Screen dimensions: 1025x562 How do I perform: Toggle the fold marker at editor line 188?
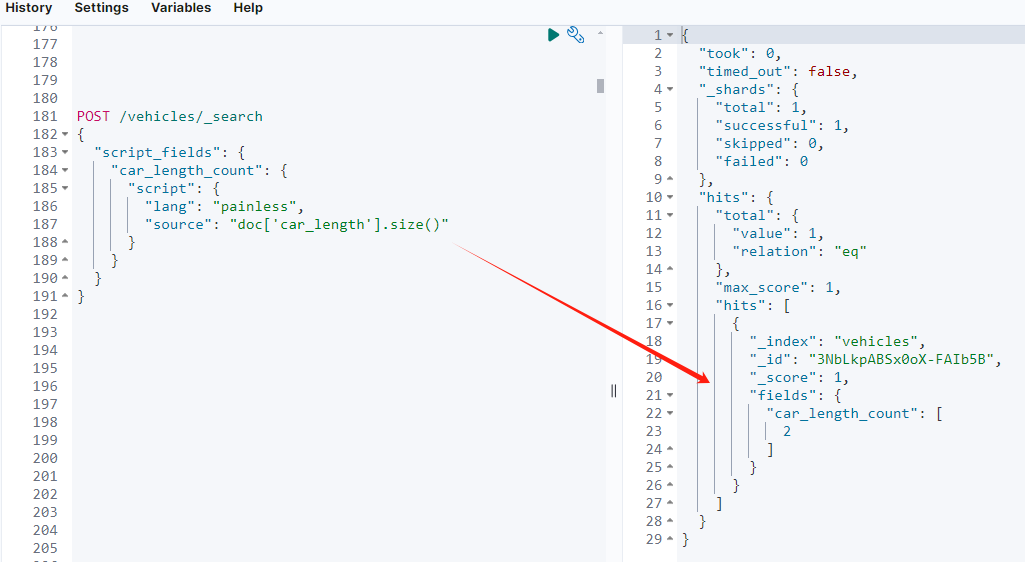pos(65,242)
